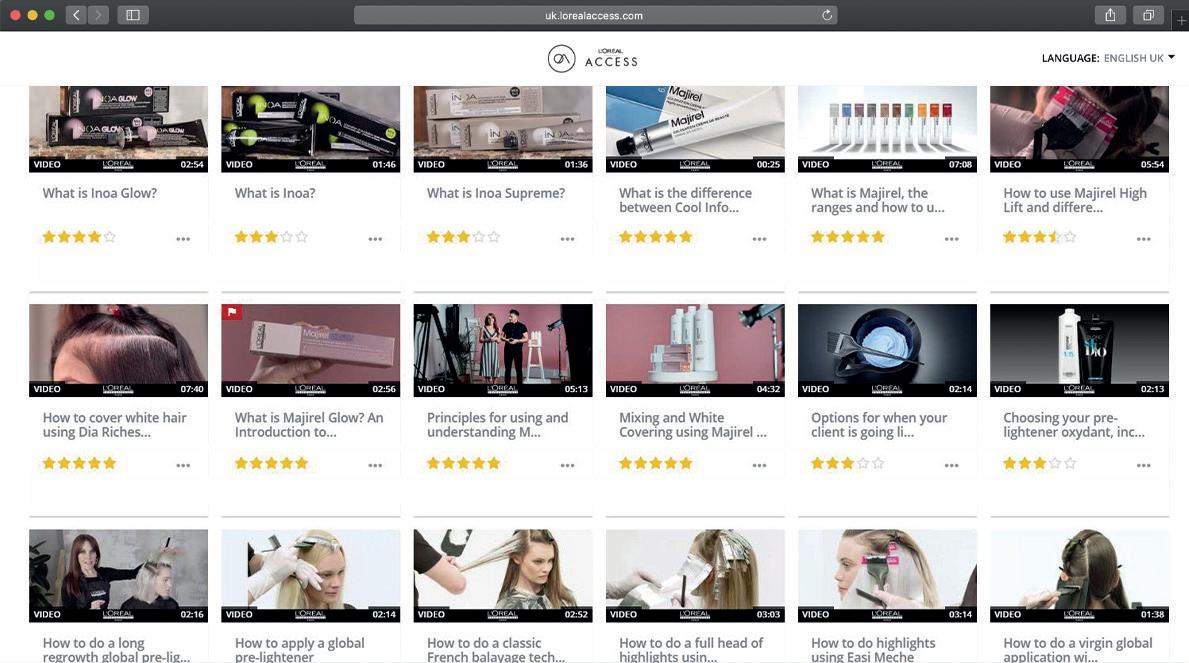The image size is (1189, 663).
Task: Open Mixing and White Covering using Majirel title
Action: (x=692, y=425)
